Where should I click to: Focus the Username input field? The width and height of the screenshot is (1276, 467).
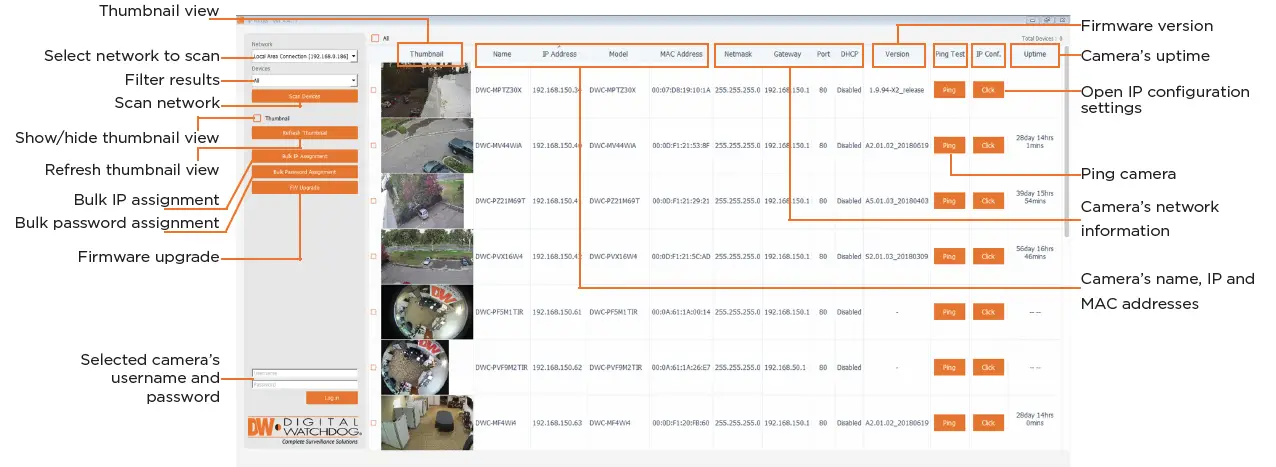(x=304, y=374)
